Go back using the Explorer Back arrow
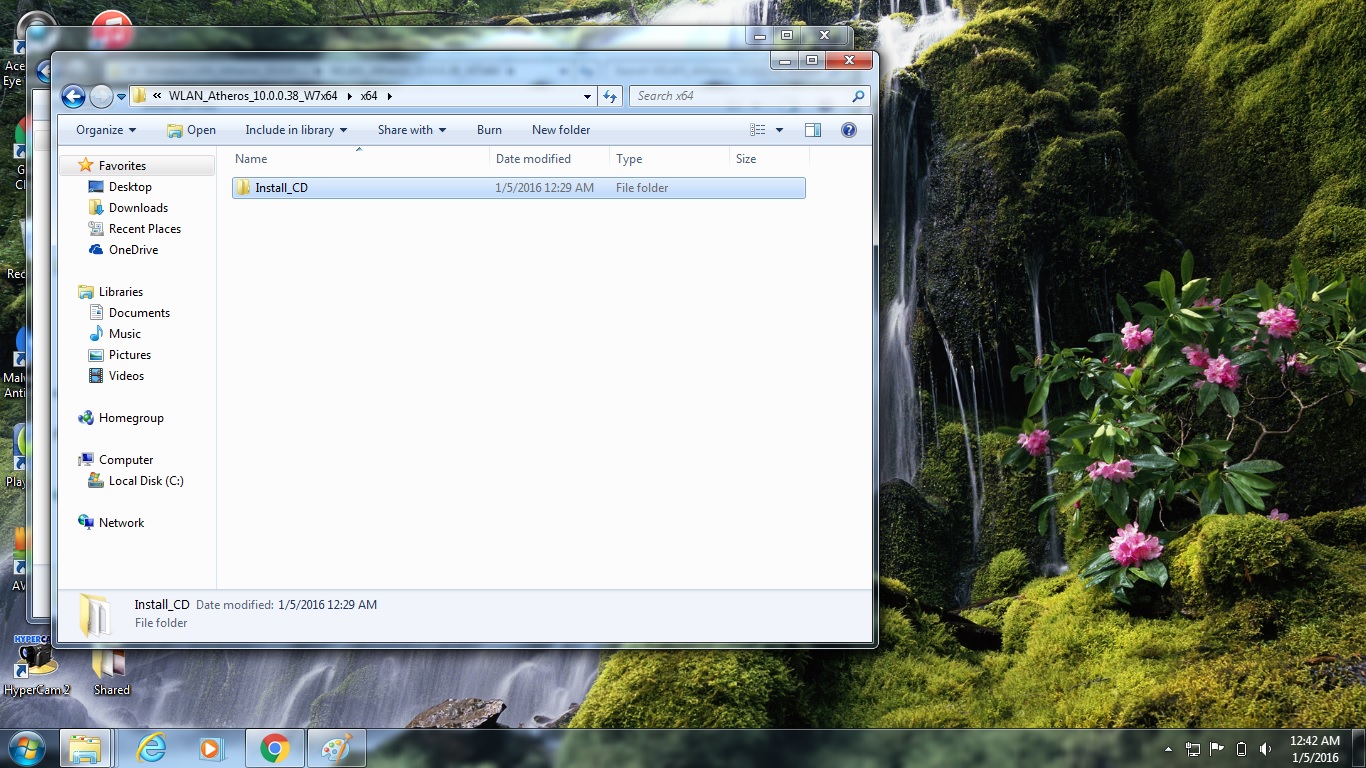Screen dimensions: 1366x768 click(x=73, y=96)
